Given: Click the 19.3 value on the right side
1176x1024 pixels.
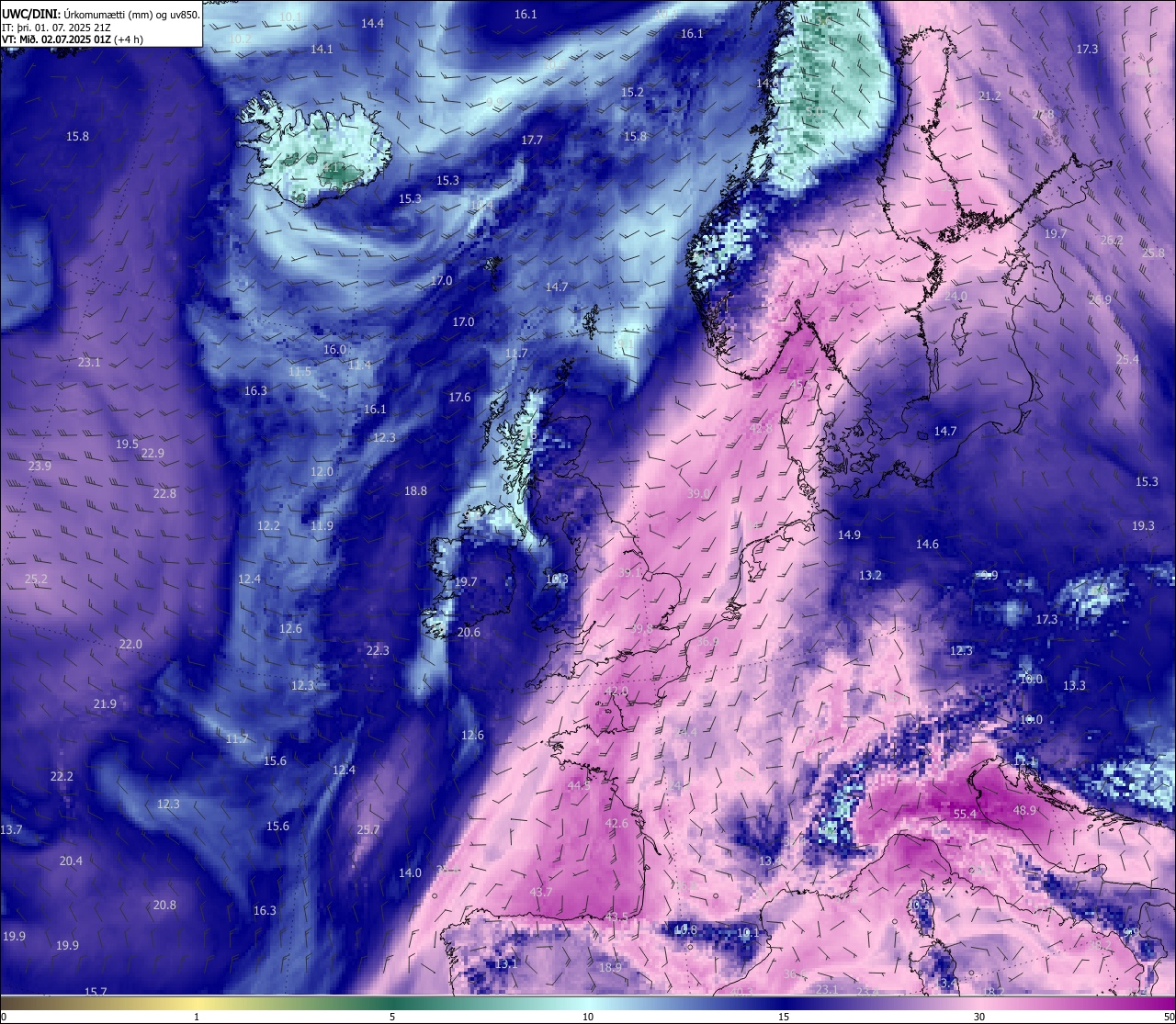Looking at the screenshot, I should [1143, 525].
